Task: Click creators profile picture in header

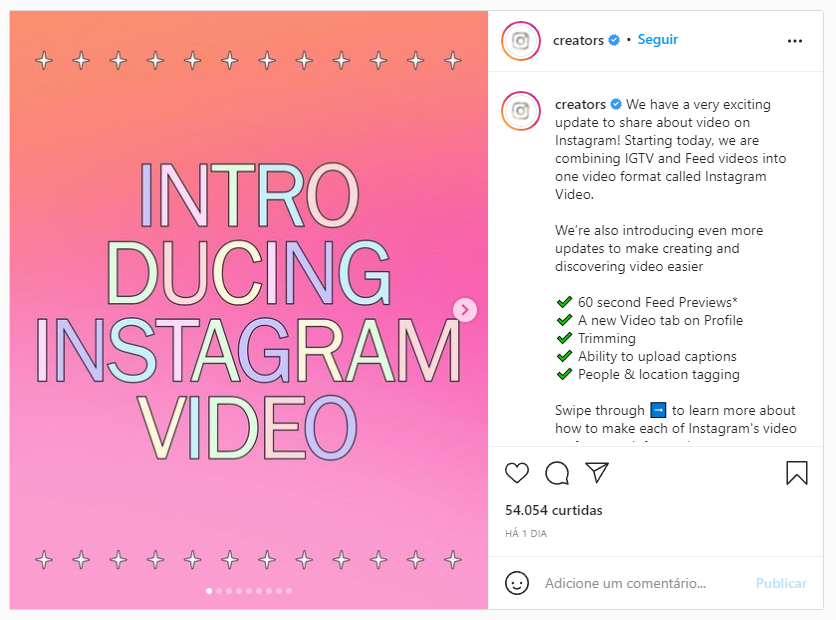Action: tap(521, 41)
